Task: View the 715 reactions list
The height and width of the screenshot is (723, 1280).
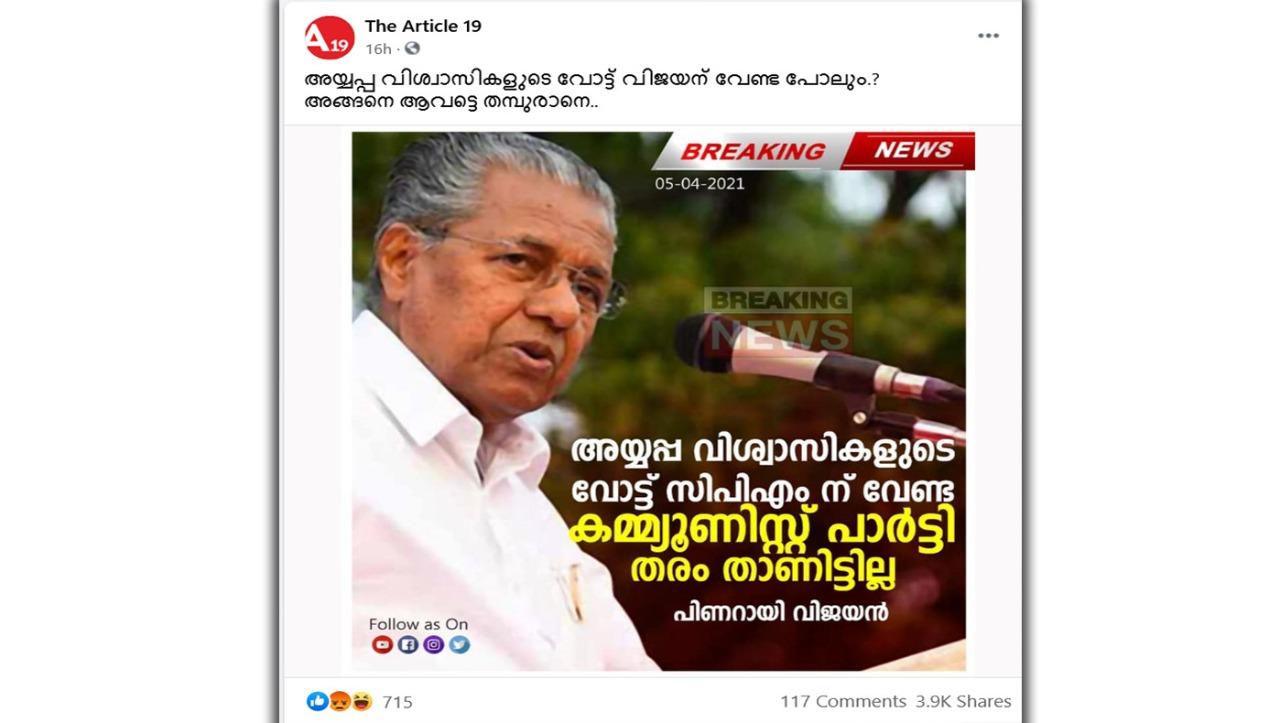Action: coord(397,702)
